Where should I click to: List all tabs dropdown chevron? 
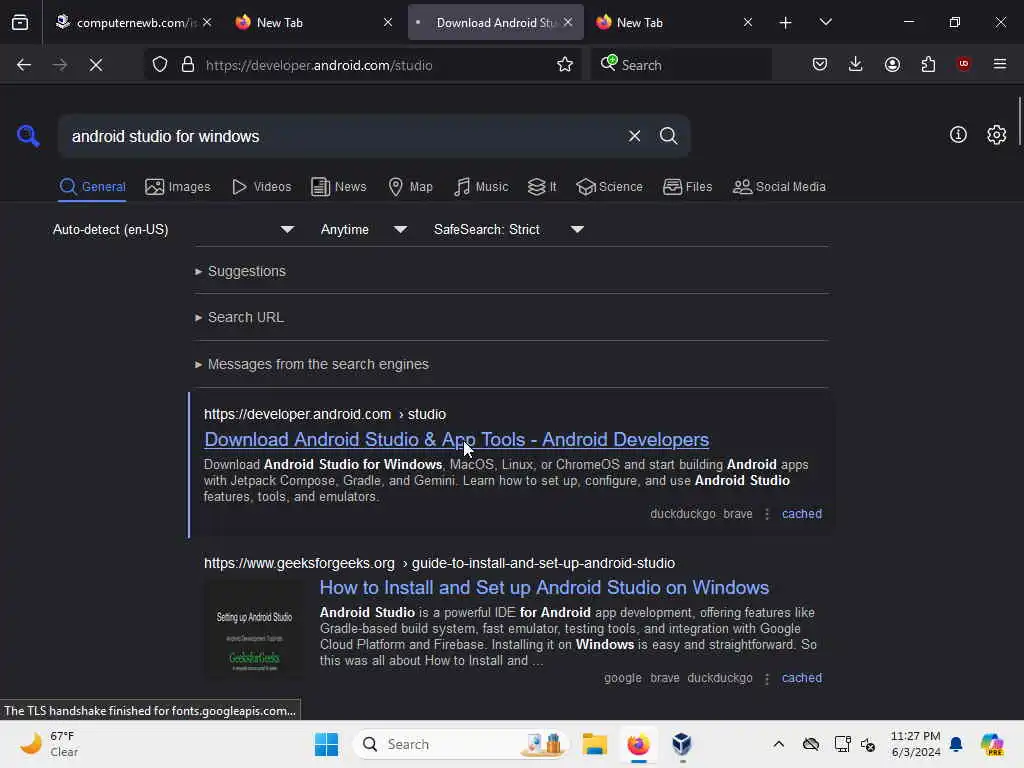[x=825, y=22]
